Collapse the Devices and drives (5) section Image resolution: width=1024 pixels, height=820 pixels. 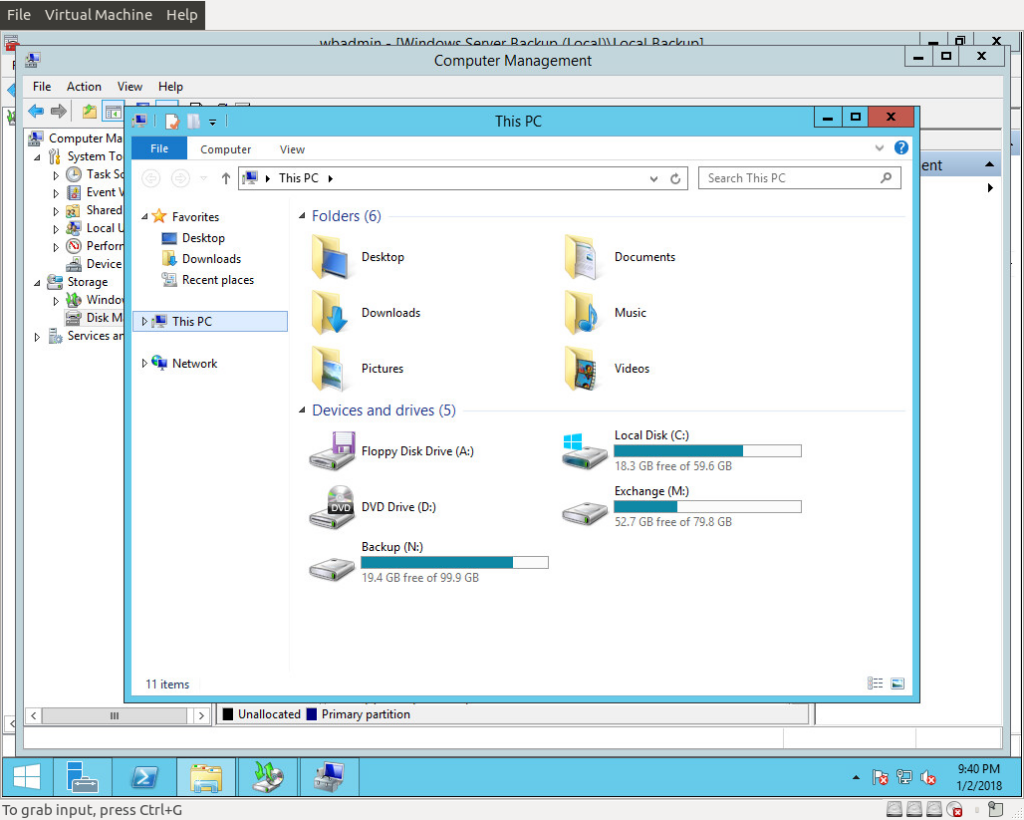click(302, 410)
